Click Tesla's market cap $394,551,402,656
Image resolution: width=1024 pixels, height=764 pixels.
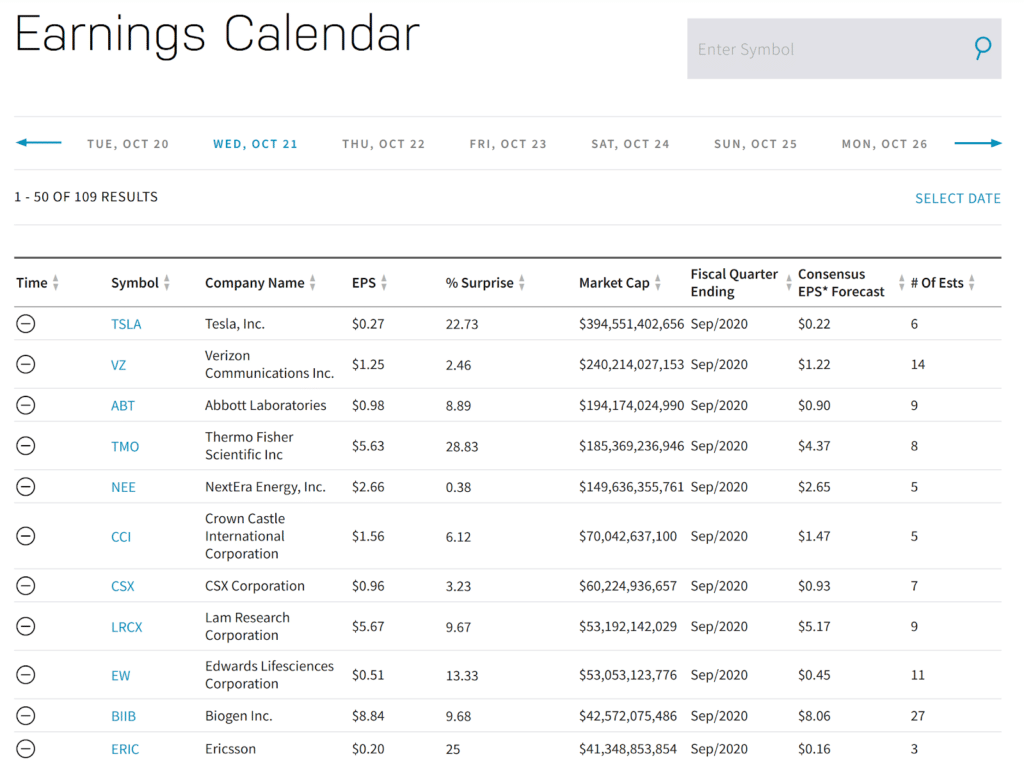pyautogui.click(x=632, y=324)
